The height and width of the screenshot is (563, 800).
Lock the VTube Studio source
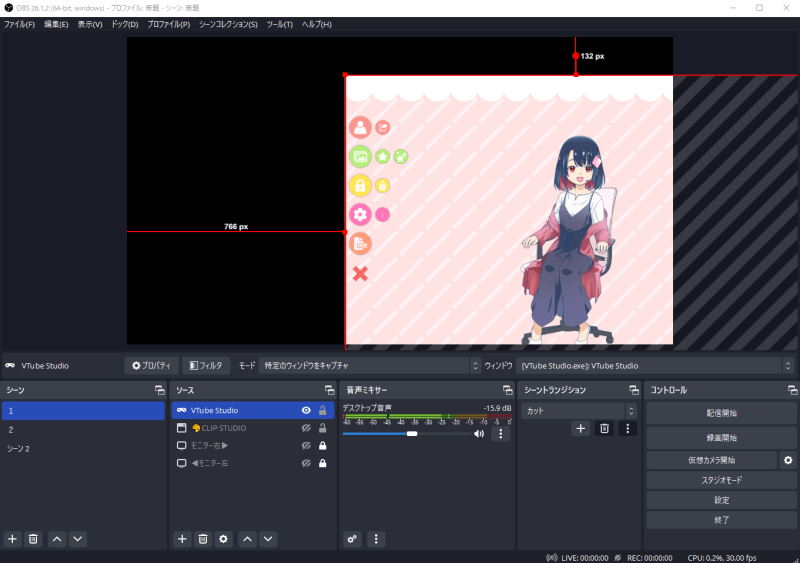pyautogui.click(x=322, y=410)
